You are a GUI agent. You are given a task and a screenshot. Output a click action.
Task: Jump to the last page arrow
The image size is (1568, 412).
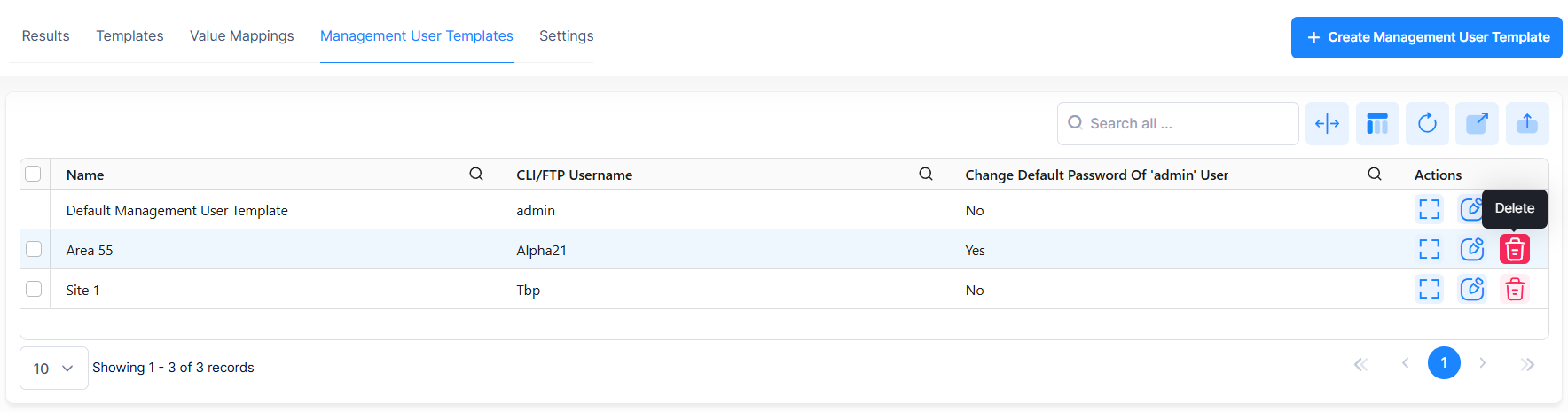[1526, 364]
